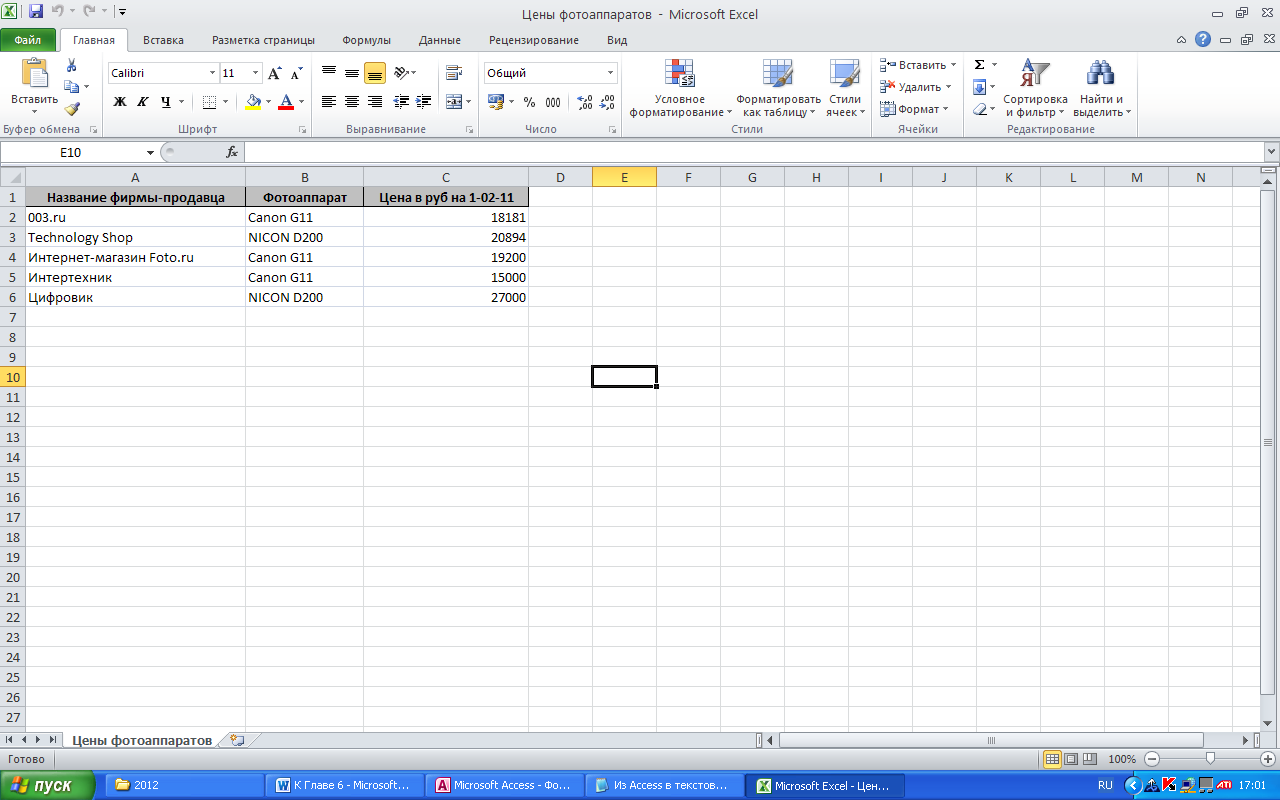This screenshot has width=1280, height=800.
Task: Apply the red font color swatch
Action: pyautogui.click(x=286, y=101)
